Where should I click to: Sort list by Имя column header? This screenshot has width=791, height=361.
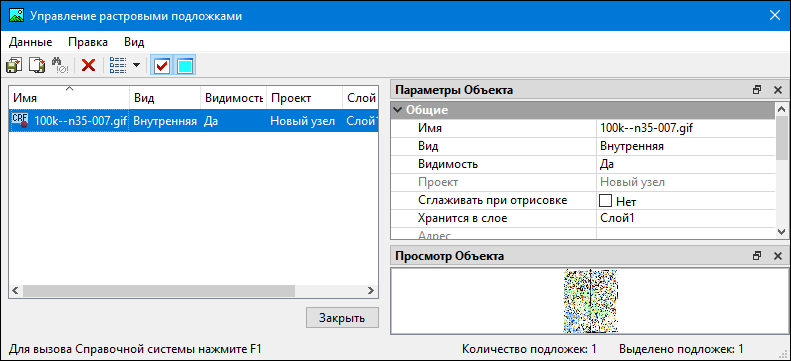[70, 97]
